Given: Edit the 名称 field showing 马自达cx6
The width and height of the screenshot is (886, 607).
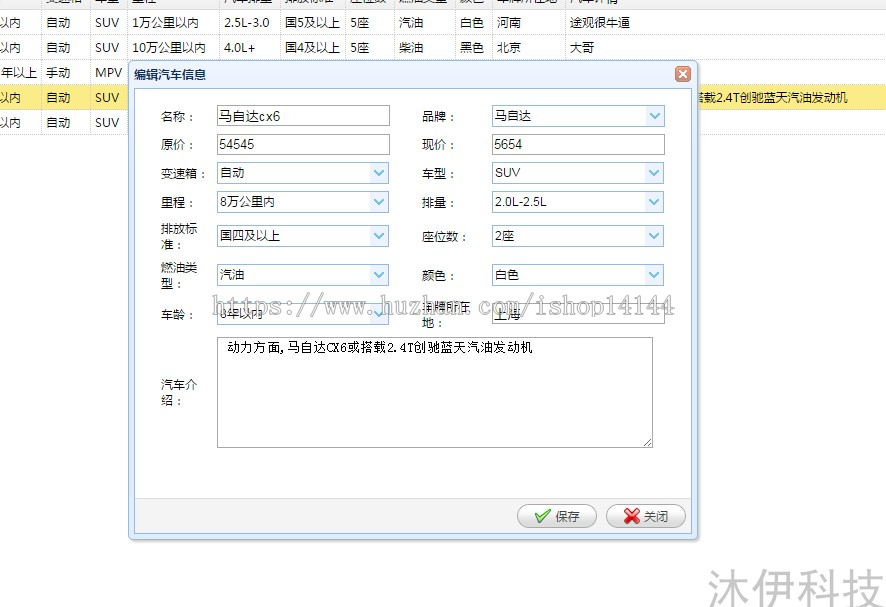Looking at the screenshot, I should 303,116.
